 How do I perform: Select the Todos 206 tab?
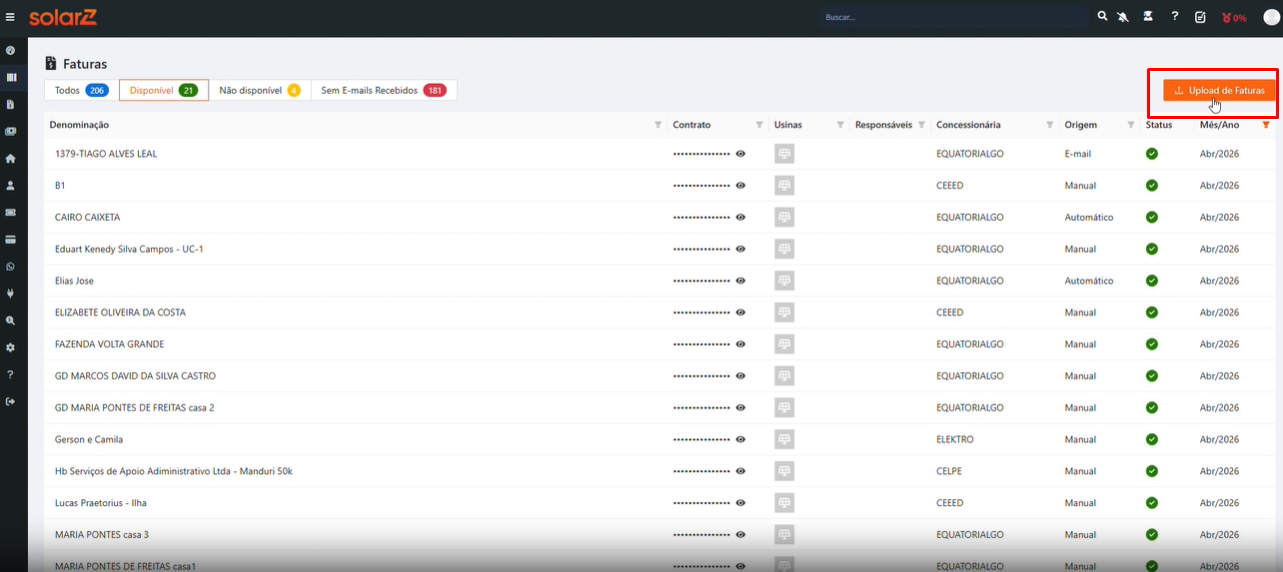click(x=81, y=90)
